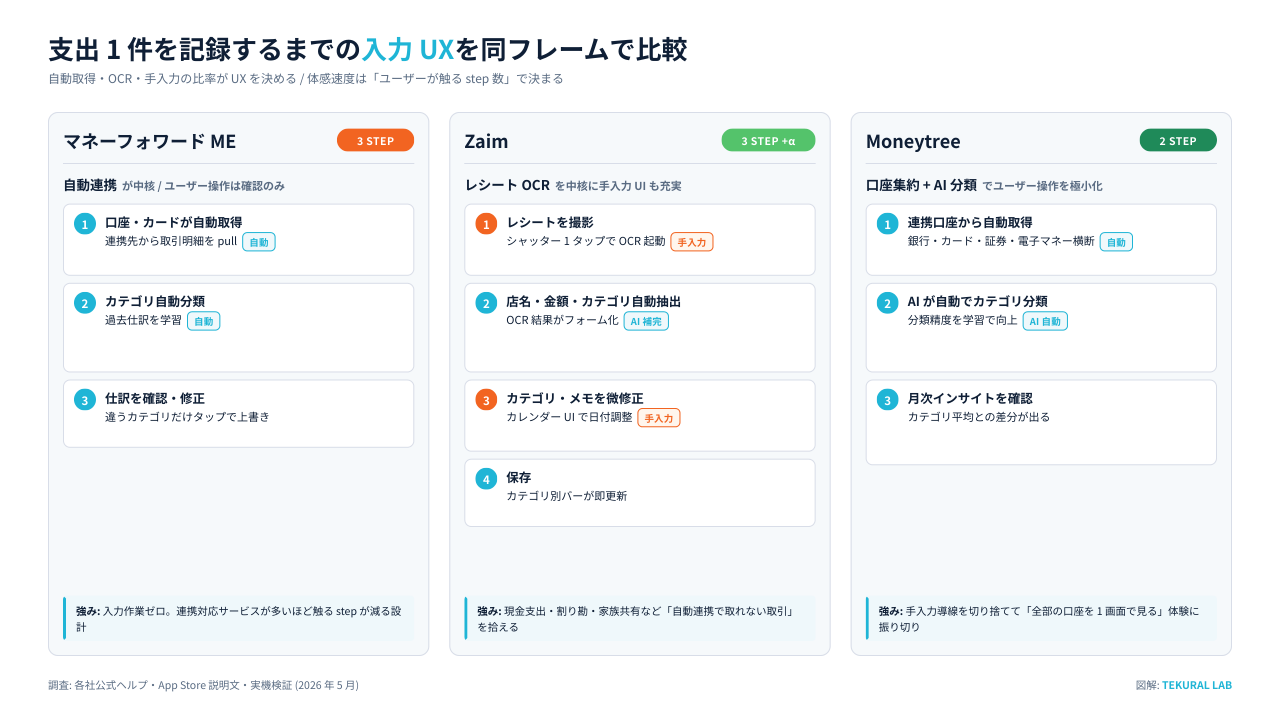The height and width of the screenshot is (720, 1280).
Task: Click the subtitle starting 自動取得・OCR・手入力の比率
Action: pyautogui.click(x=306, y=79)
